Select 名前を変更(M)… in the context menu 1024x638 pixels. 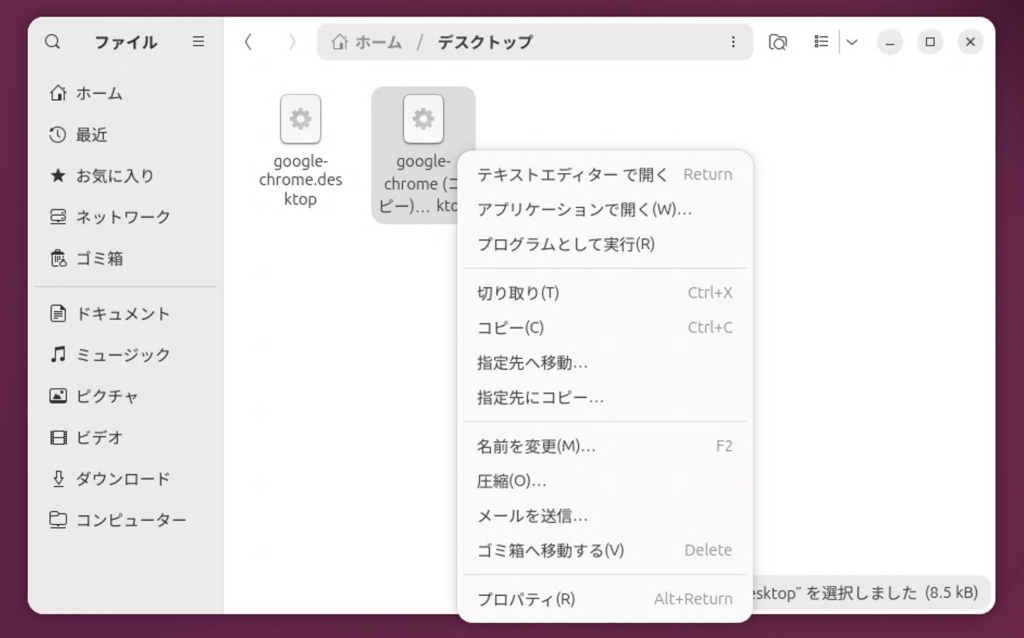(x=536, y=446)
